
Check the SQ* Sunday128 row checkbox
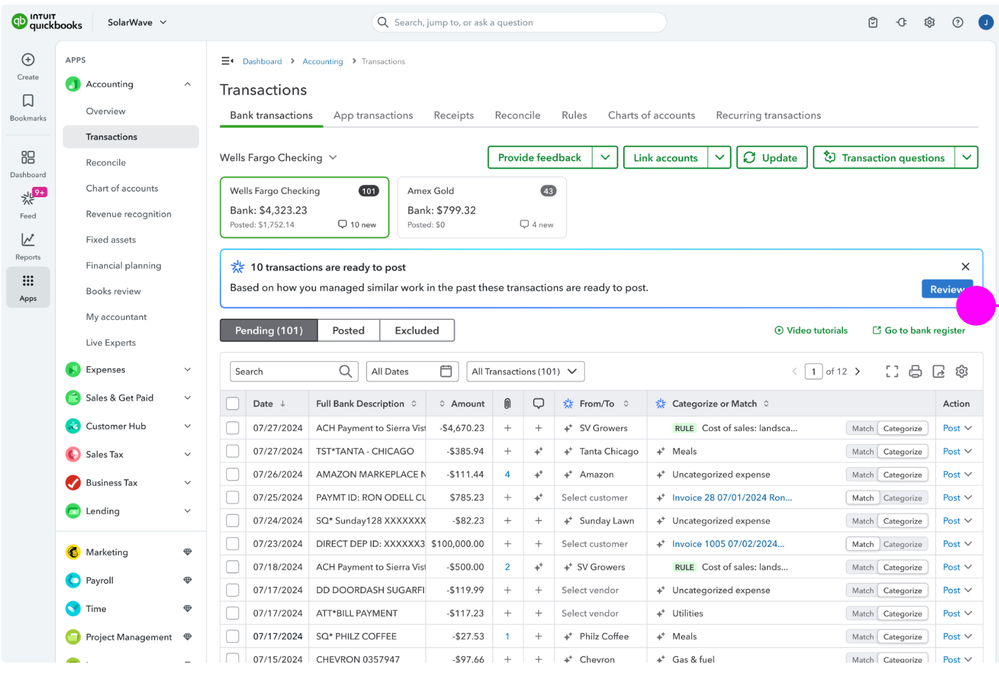233,521
